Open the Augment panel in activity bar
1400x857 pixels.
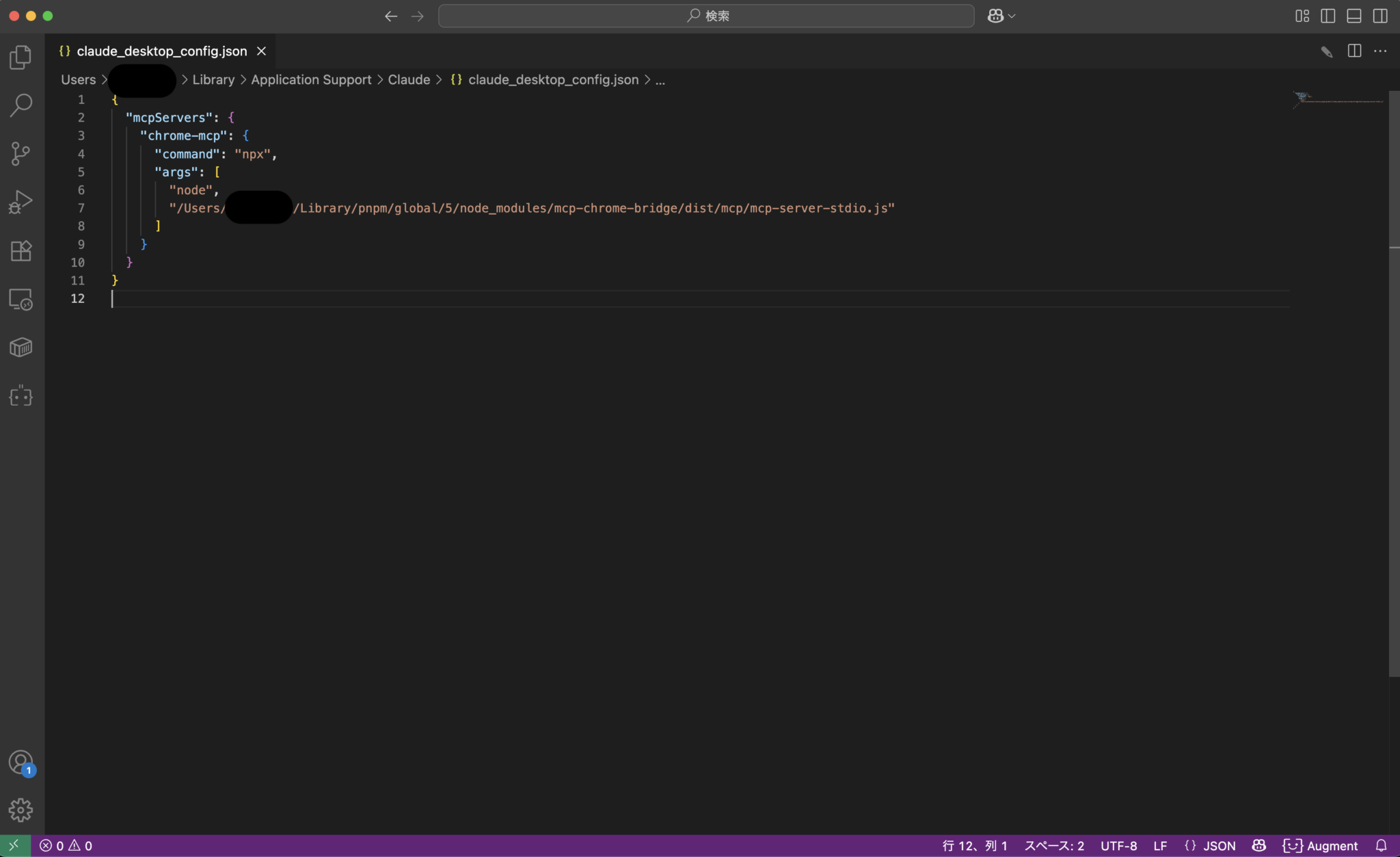tap(21, 396)
